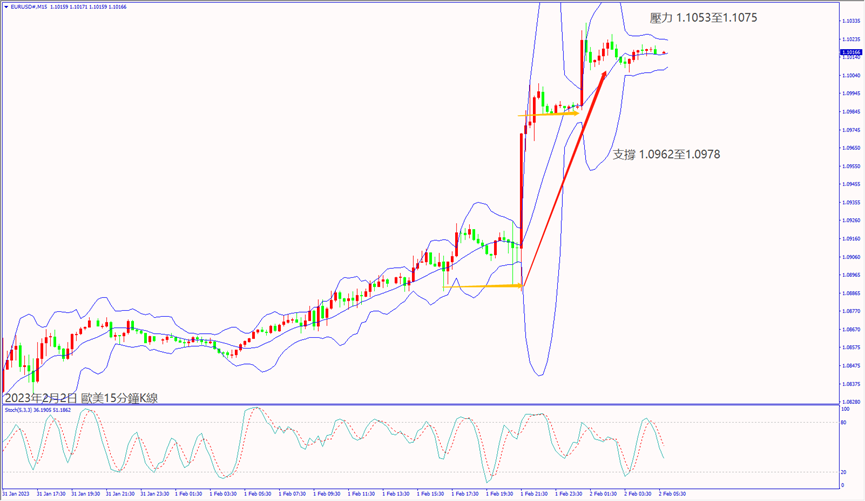Select the resistance annotation 壓力 1.1053至1.1075
Screen dimensions: 865x501
point(683,17)
